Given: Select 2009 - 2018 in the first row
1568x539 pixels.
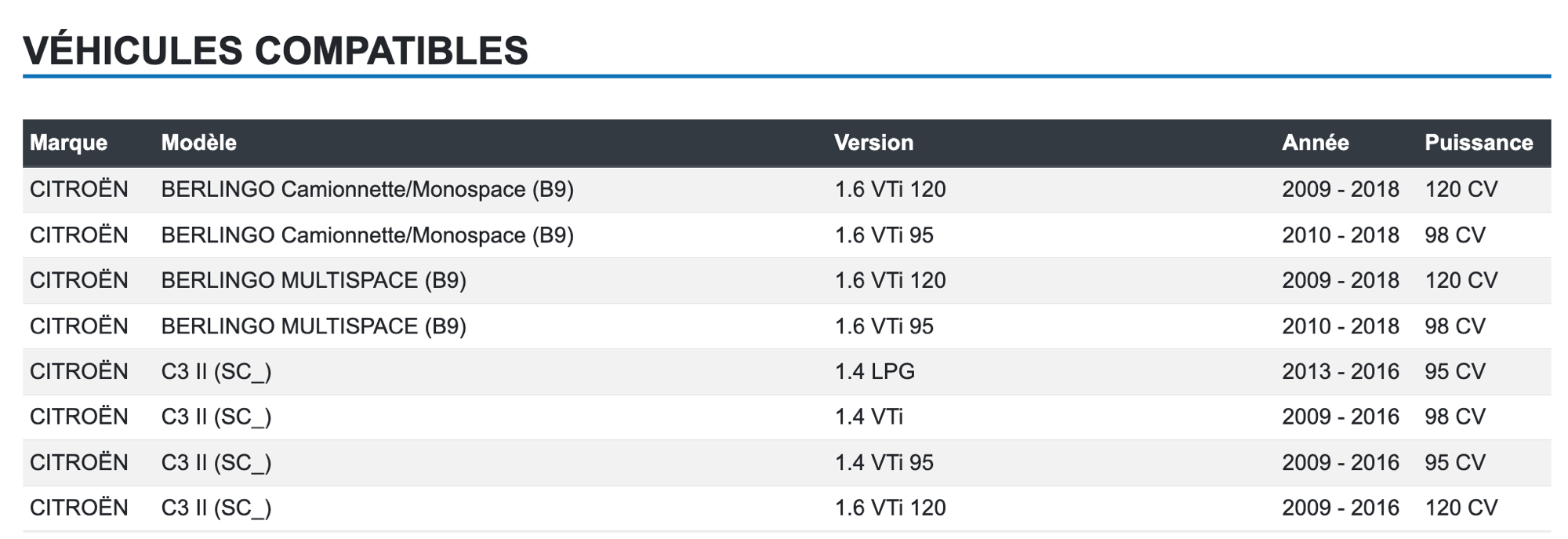Looking at the screenshot, I should (x=1340, y=189).
